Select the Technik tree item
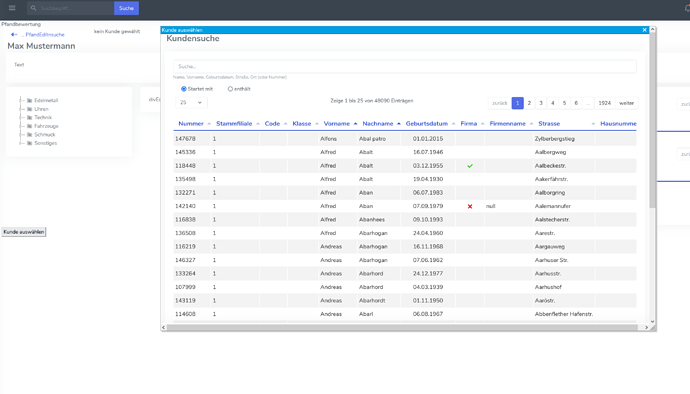Image resolution: width=690 pixels, height=394 pixels. pyautogui.click(x=43, y=118)
